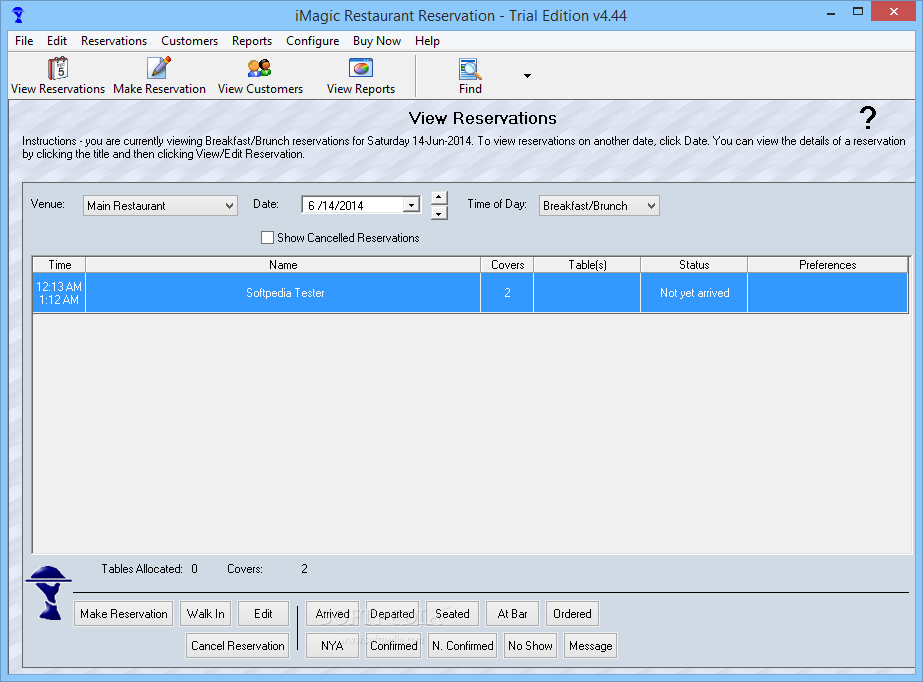The height and width of the screenshot is (682, 923).
Task: Click the bottom Edit button
Action: 263,614
